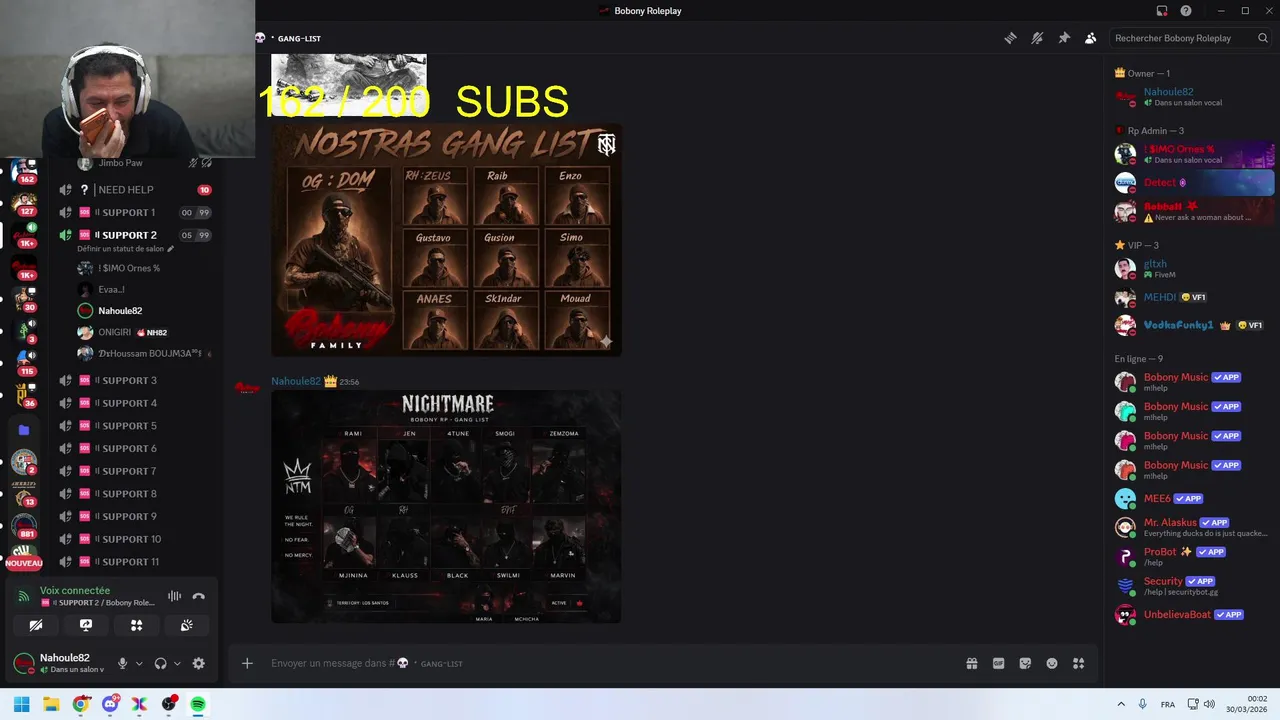The width and height of the screenshot is (1280, 720).
Task: Join the SUPPORT 1 voice channel
Action: pos(134,212)
